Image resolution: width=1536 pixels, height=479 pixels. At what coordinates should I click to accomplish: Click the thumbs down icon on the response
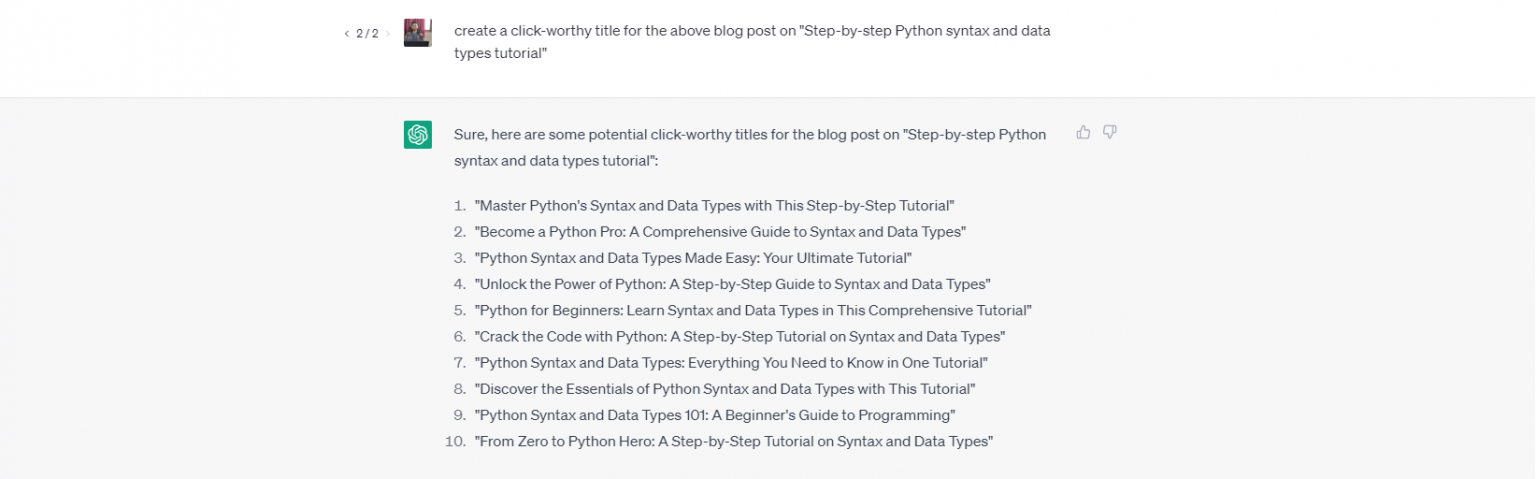pyautogui.click(x=1109, y=132)
